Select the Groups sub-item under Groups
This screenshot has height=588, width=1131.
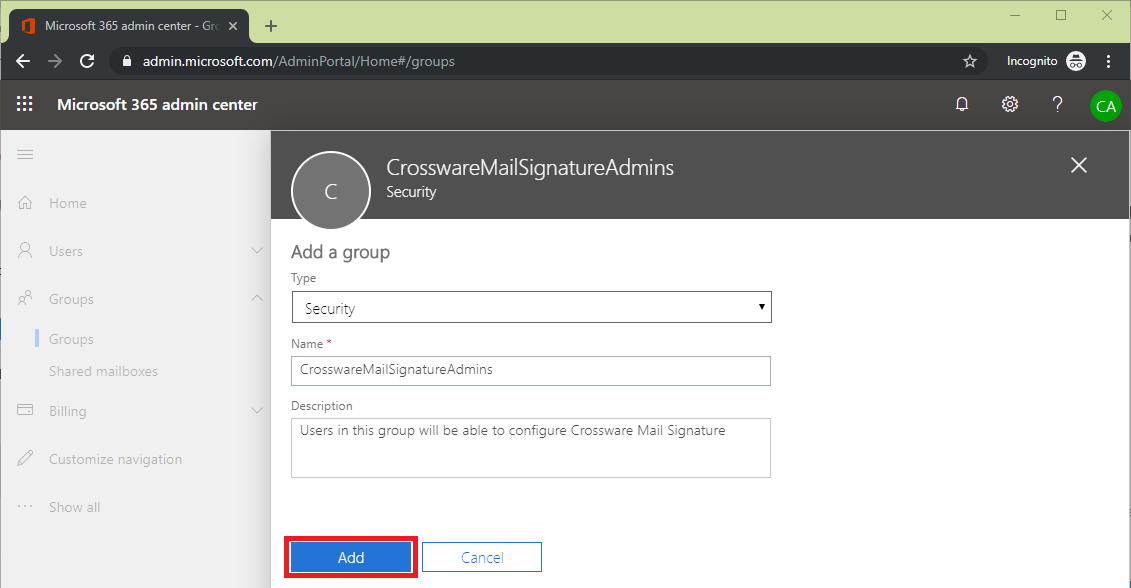pyautogui.click(x=71, y=338)
